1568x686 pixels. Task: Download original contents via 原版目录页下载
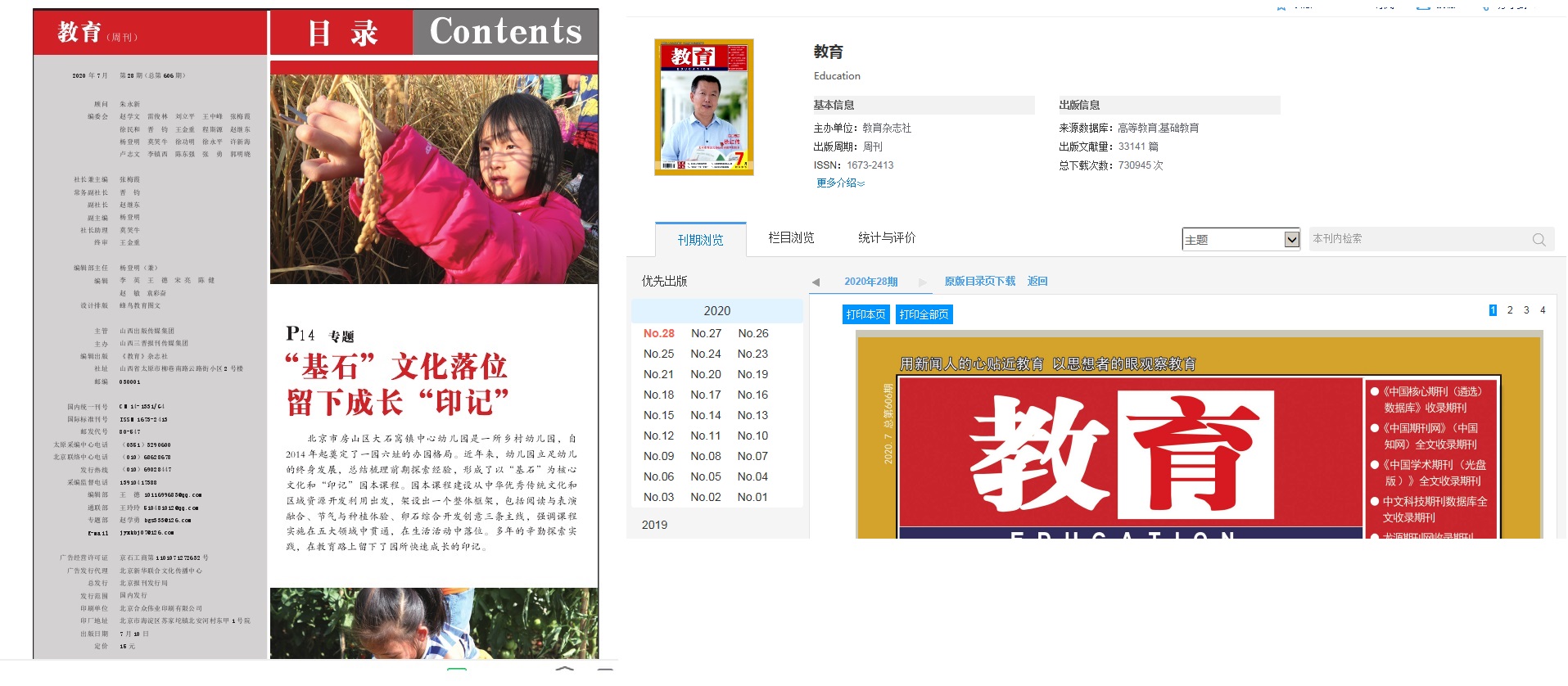coord(979,282)
